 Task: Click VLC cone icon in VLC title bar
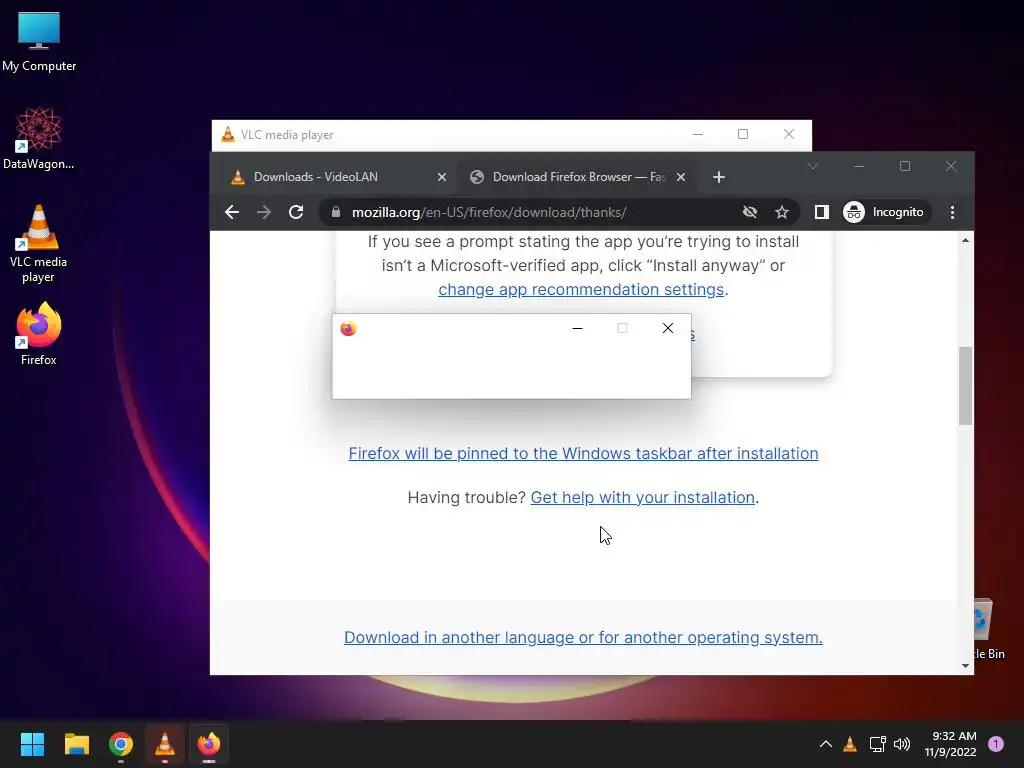point(227,135)
